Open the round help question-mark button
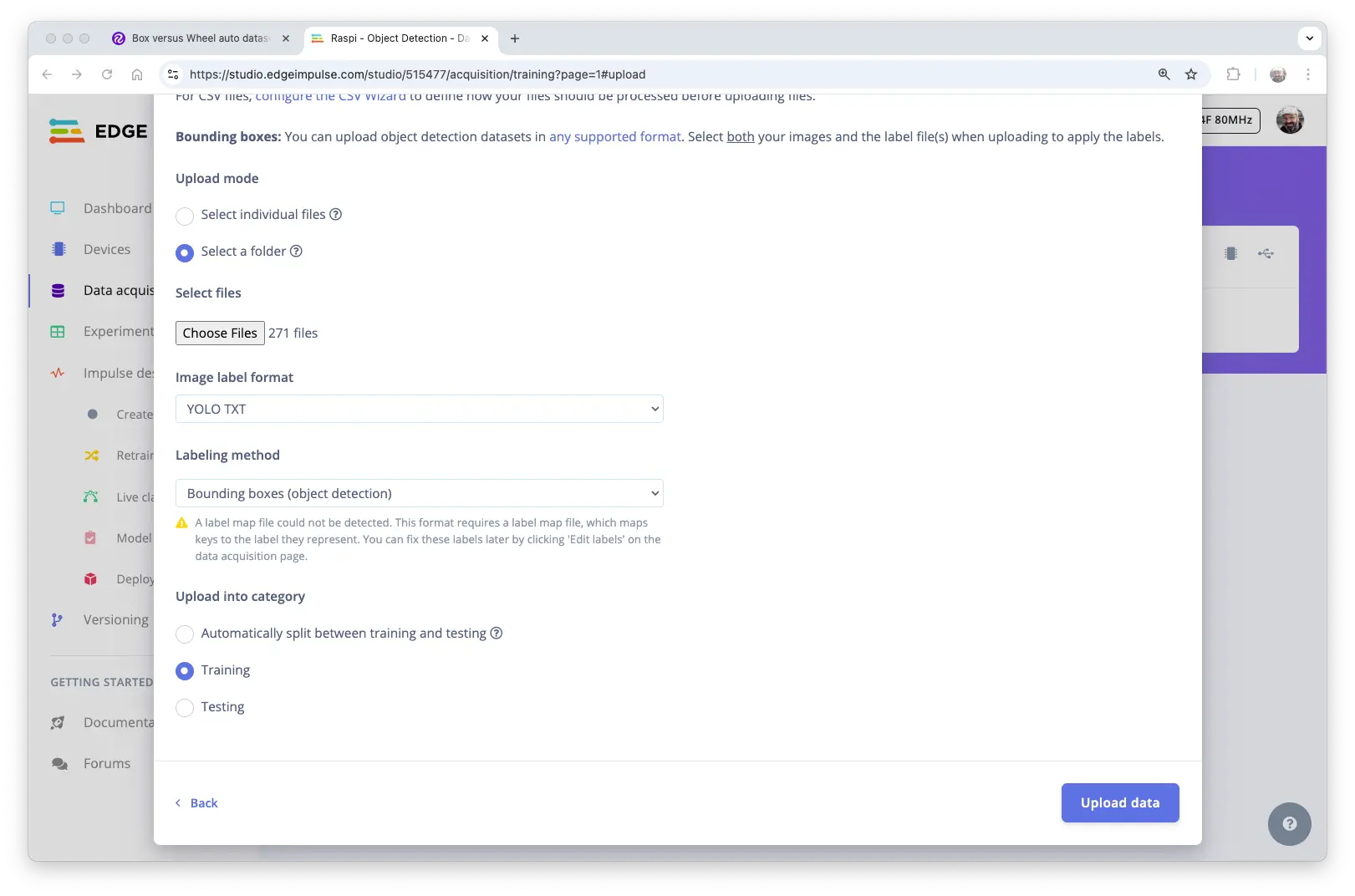Viewport: 1355px width, 896px height. [1289, 823]
